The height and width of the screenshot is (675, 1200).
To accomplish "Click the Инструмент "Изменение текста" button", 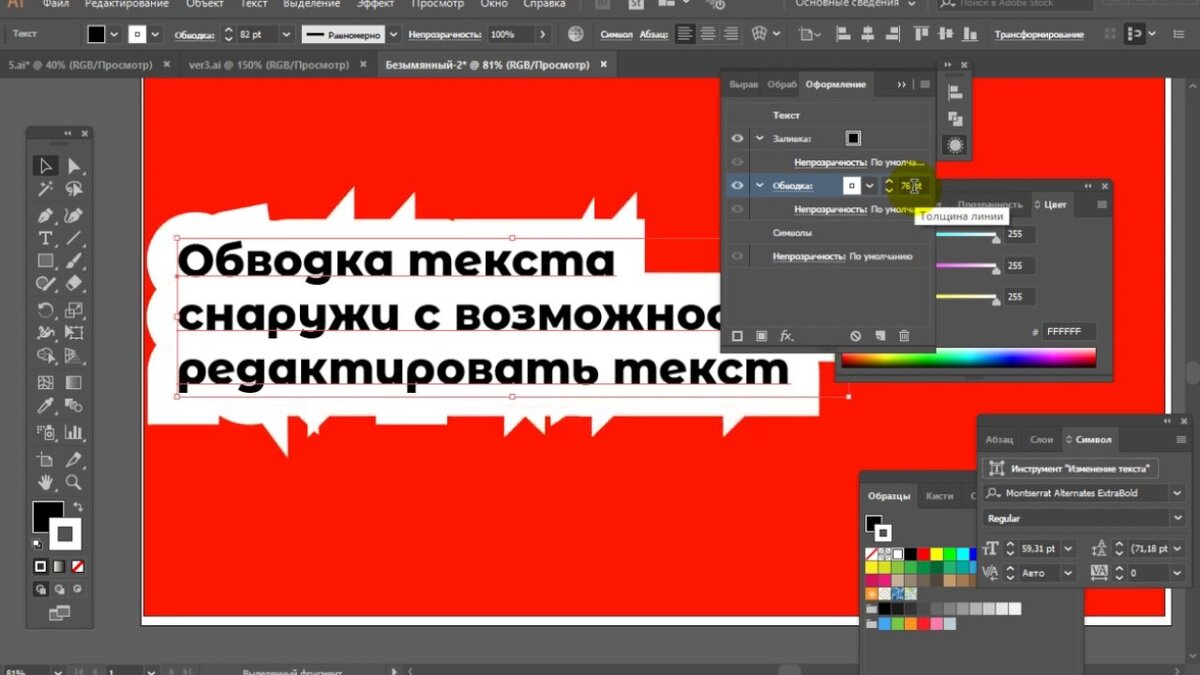I will pos(1071,468).
